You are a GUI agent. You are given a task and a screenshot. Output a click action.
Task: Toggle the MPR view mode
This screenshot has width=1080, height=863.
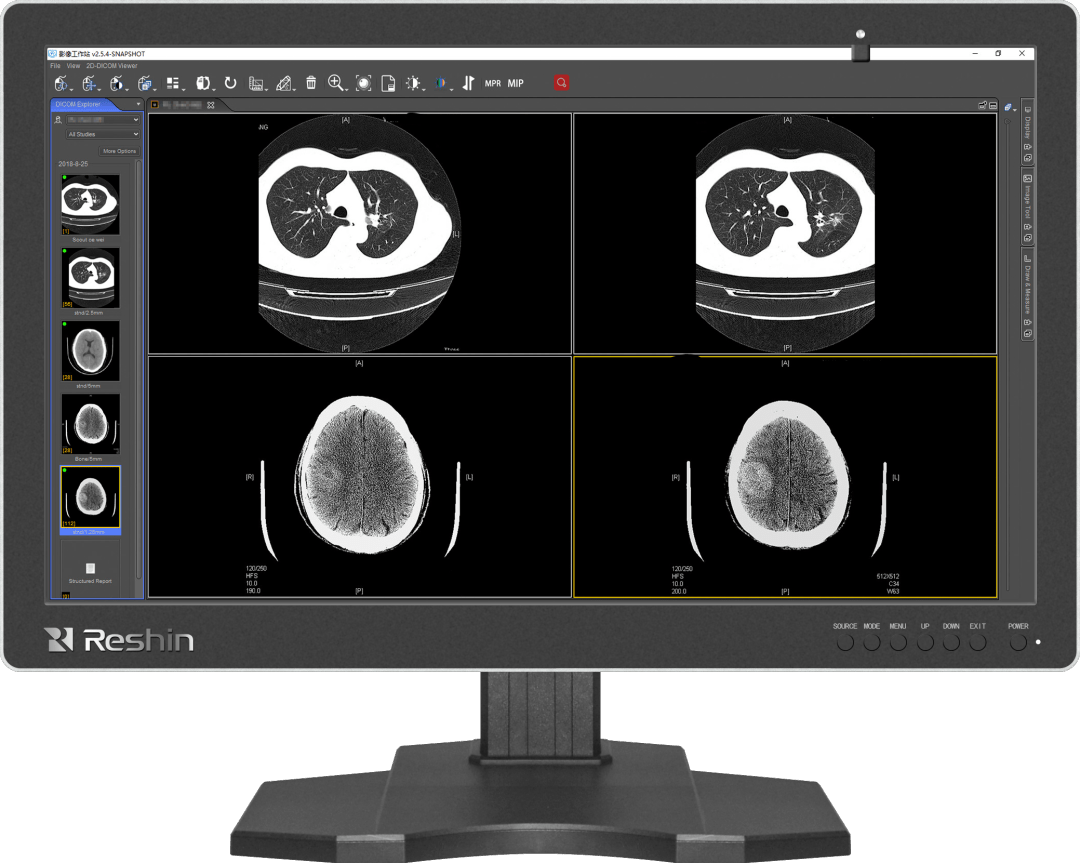point(493,84)
